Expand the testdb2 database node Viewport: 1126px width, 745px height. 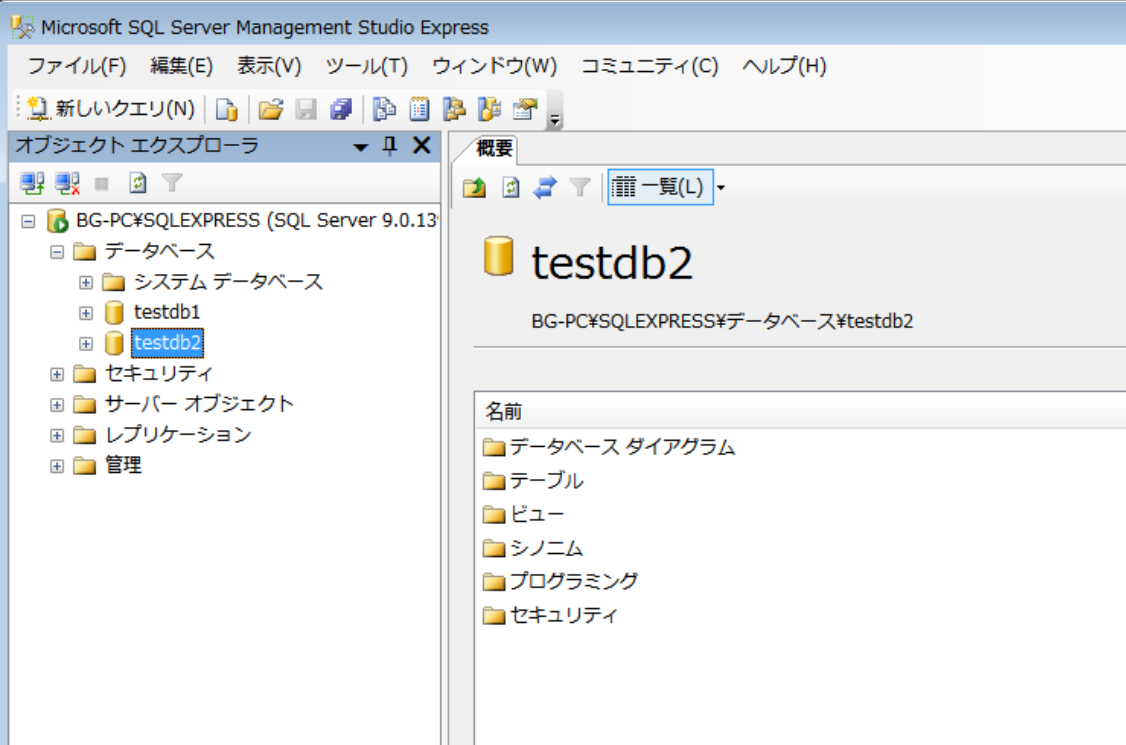[x=85, y=343]
